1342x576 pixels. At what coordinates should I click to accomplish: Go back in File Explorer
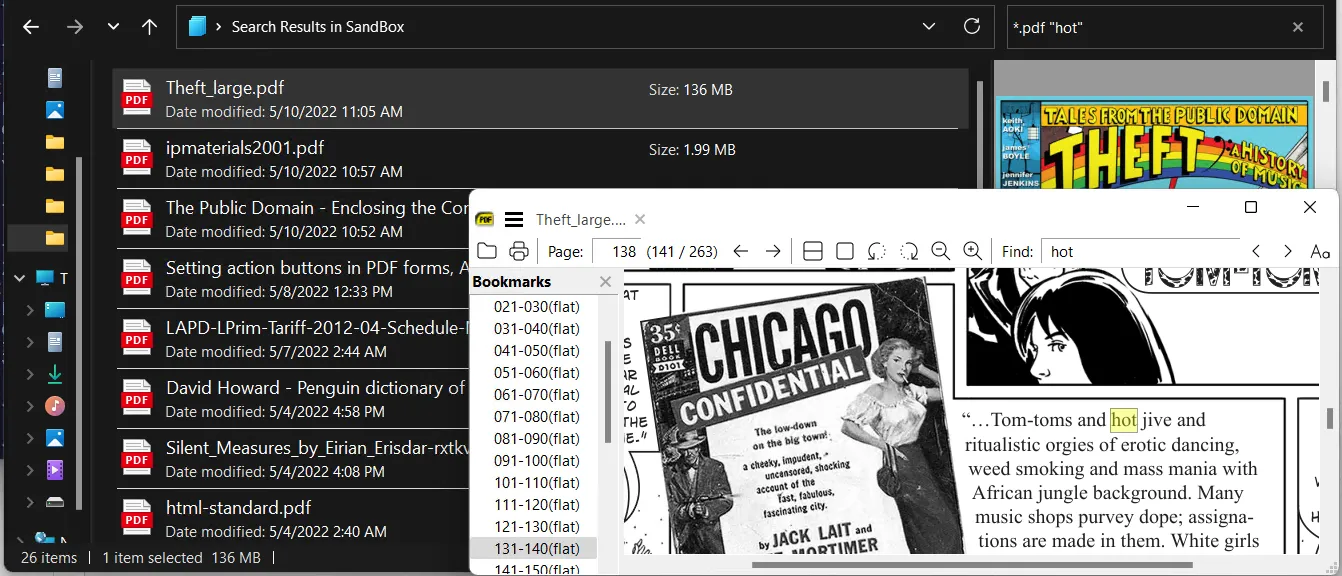point(31,27)
